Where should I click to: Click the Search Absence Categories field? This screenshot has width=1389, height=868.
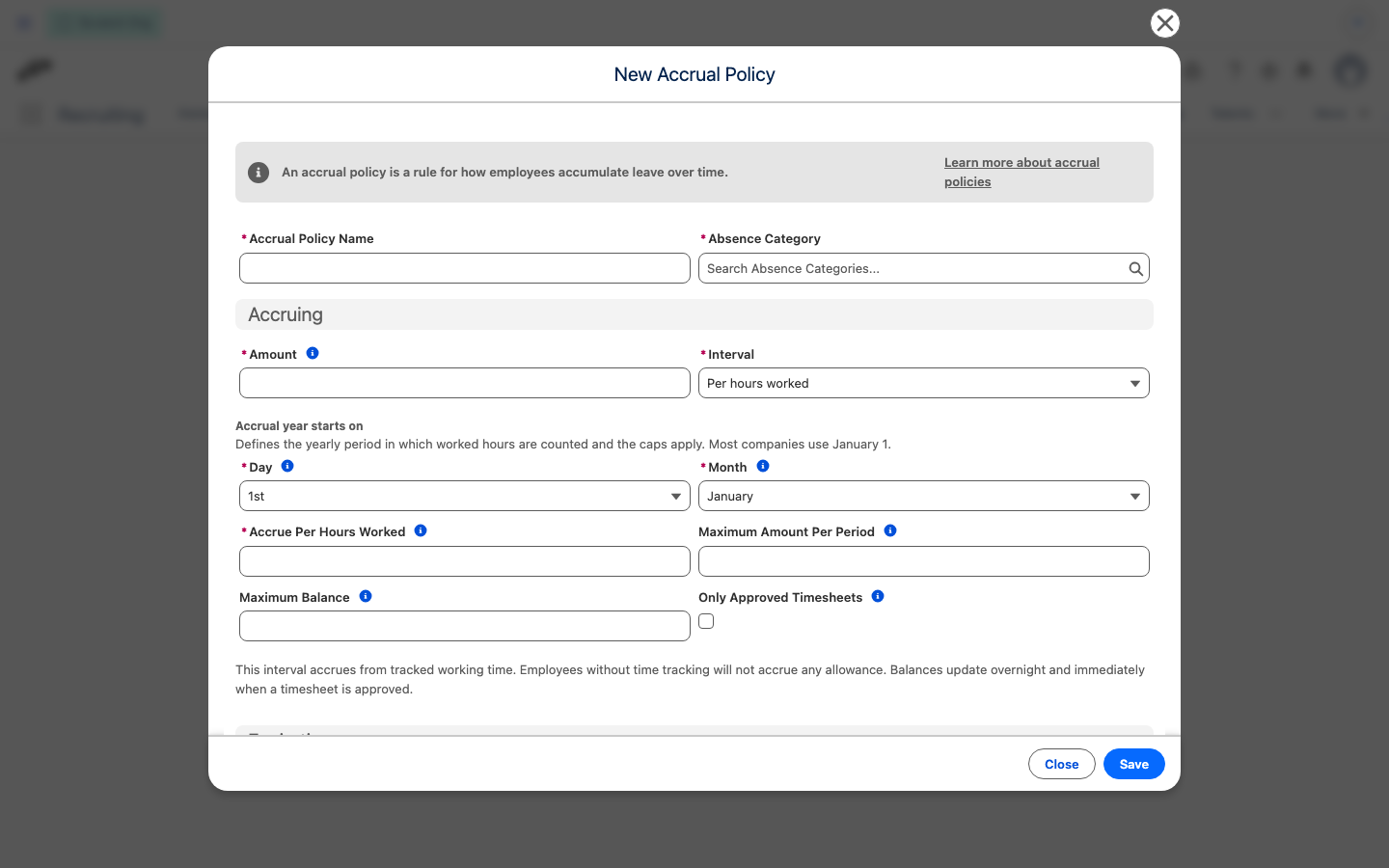[x=924, y=268]
